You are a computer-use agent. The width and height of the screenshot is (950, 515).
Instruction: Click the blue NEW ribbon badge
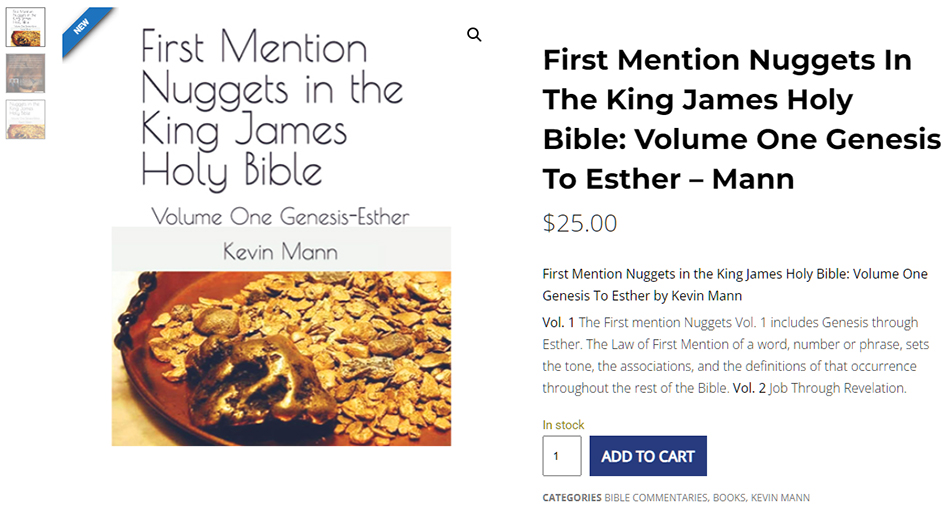83,29
